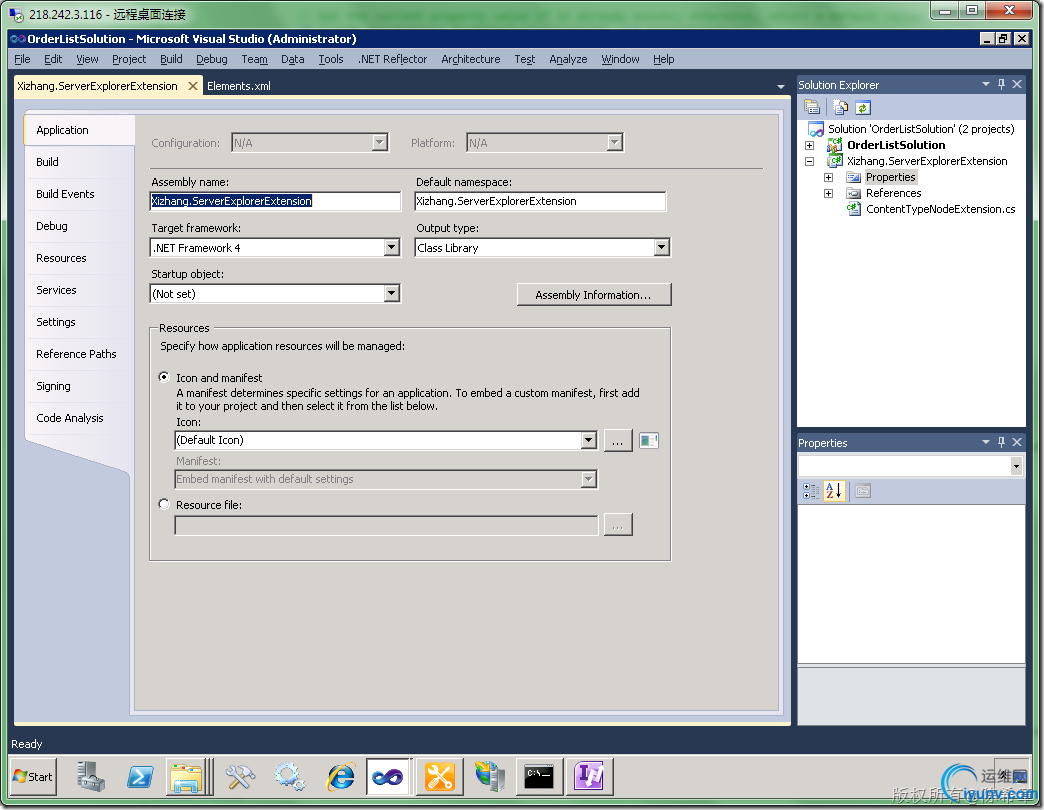Image resolution: width=1044 pixels, height=810 pixels.
Task: Select the Solution 'OrderListSolution' root node
Action: [x=921, y=129]
